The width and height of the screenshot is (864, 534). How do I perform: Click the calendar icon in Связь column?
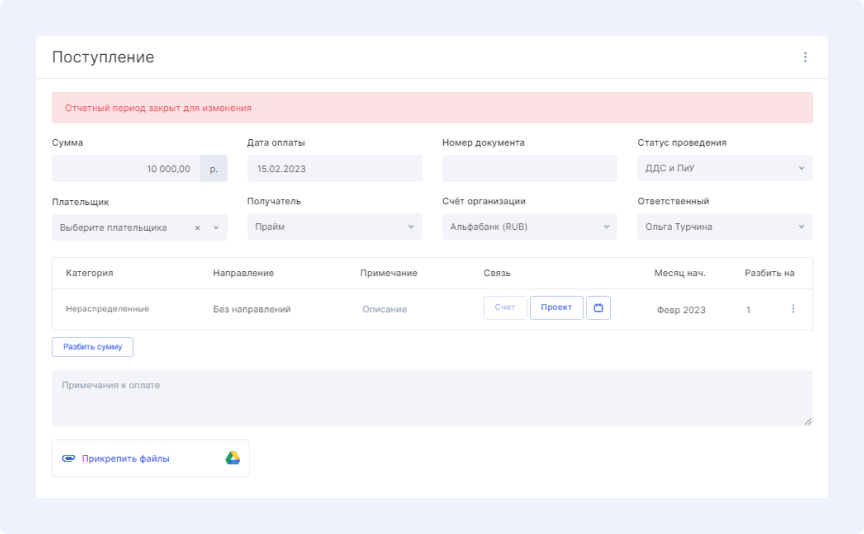(598, 308)
